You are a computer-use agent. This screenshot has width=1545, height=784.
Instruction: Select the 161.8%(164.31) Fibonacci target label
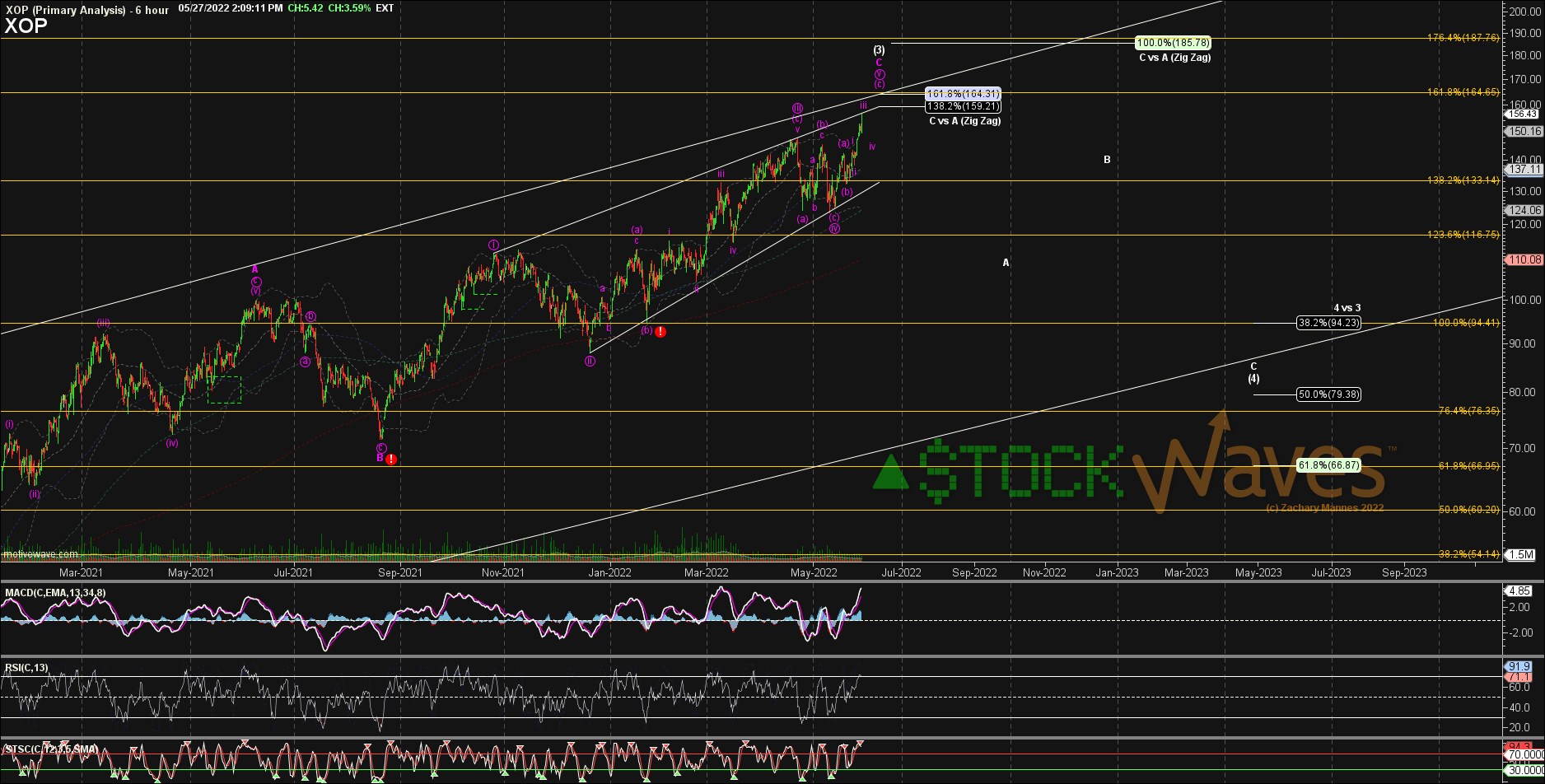pos(963,94)
